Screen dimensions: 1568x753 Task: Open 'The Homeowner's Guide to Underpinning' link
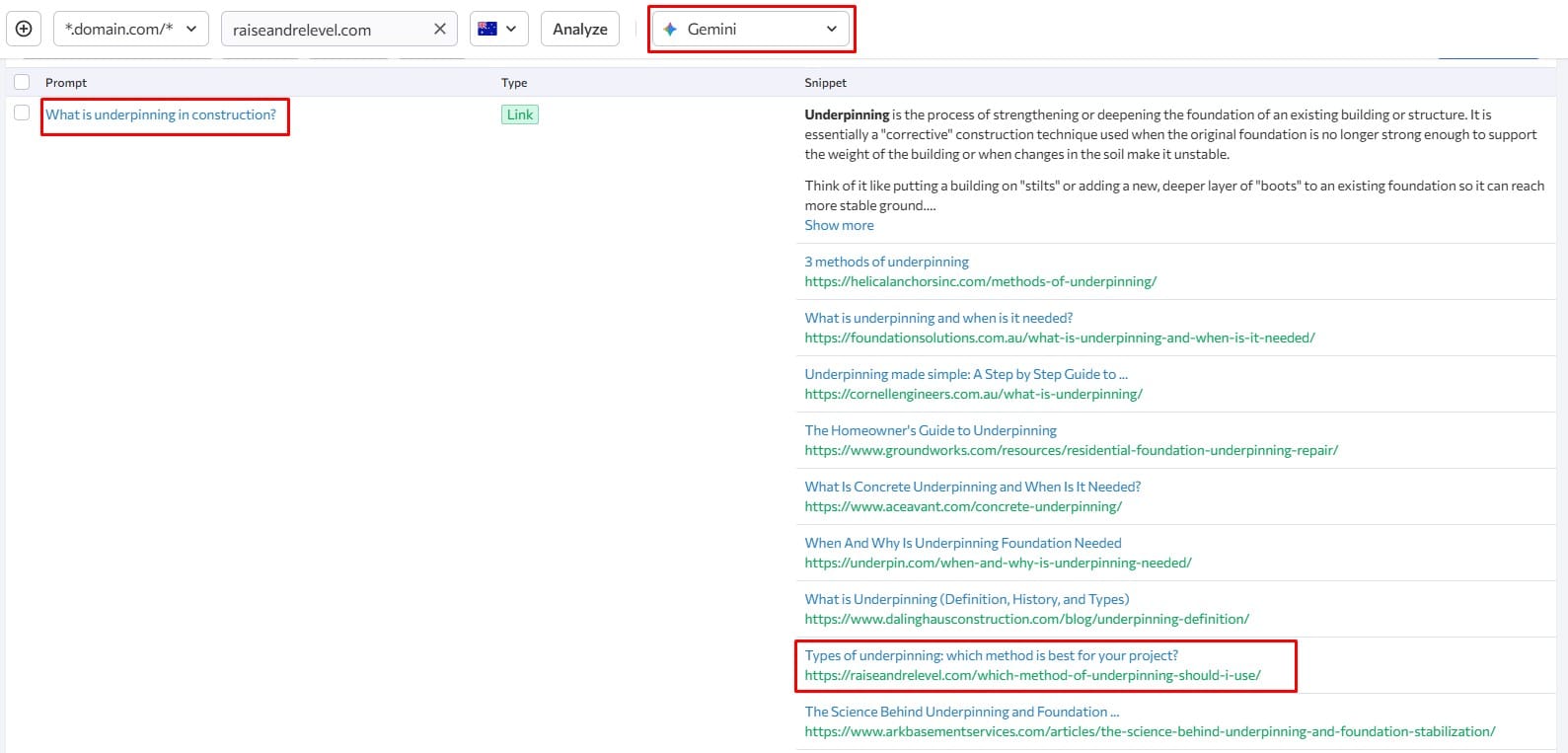coord(930,430)
